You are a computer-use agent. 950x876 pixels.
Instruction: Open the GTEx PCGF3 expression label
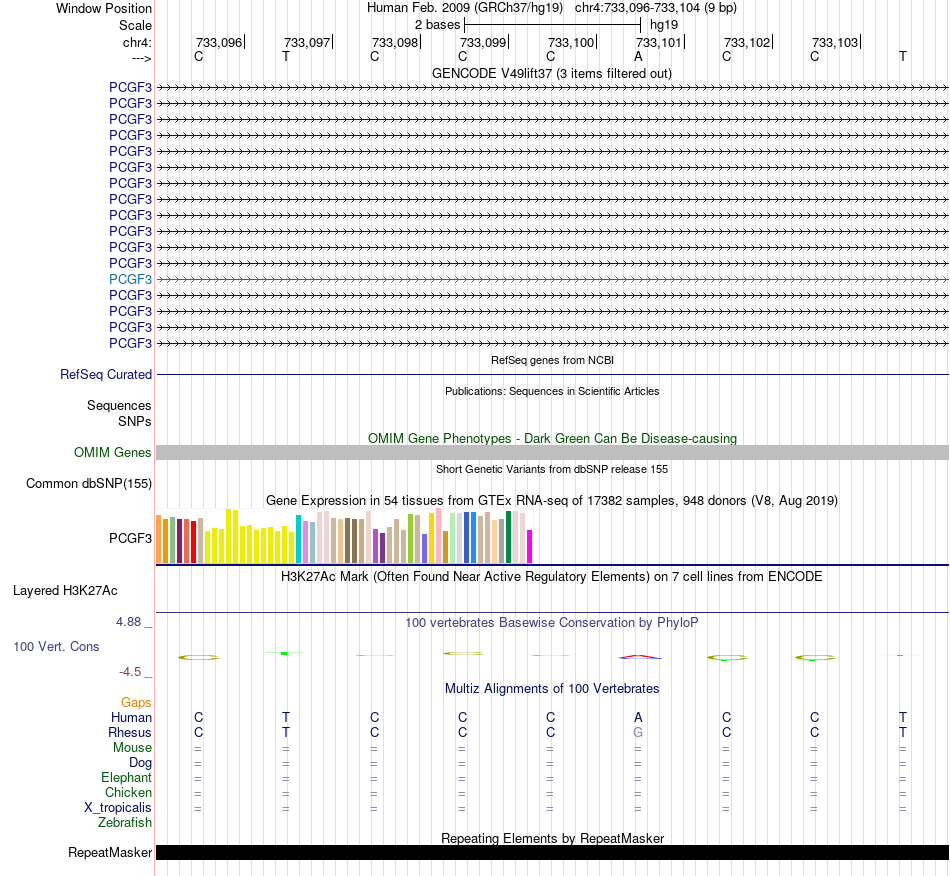tap(130, 538)
